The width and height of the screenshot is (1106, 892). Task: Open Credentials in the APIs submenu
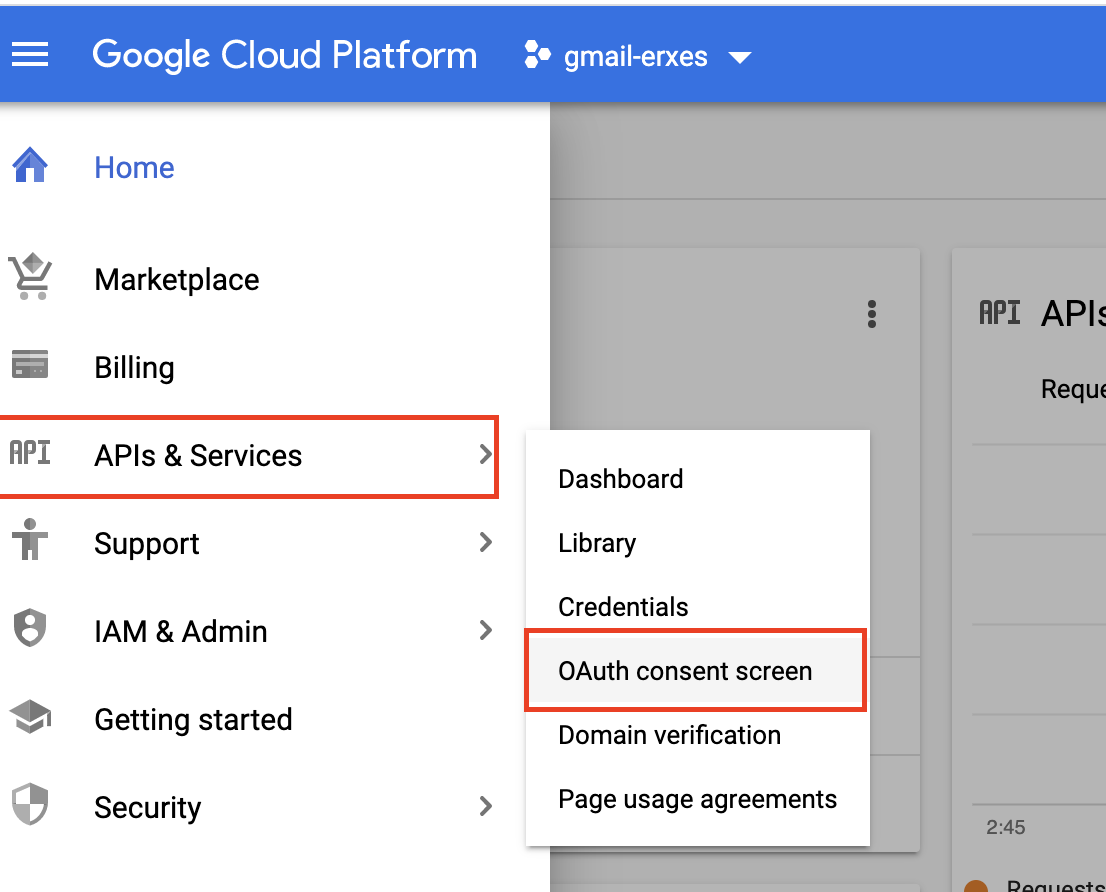(x=623, y=607)
